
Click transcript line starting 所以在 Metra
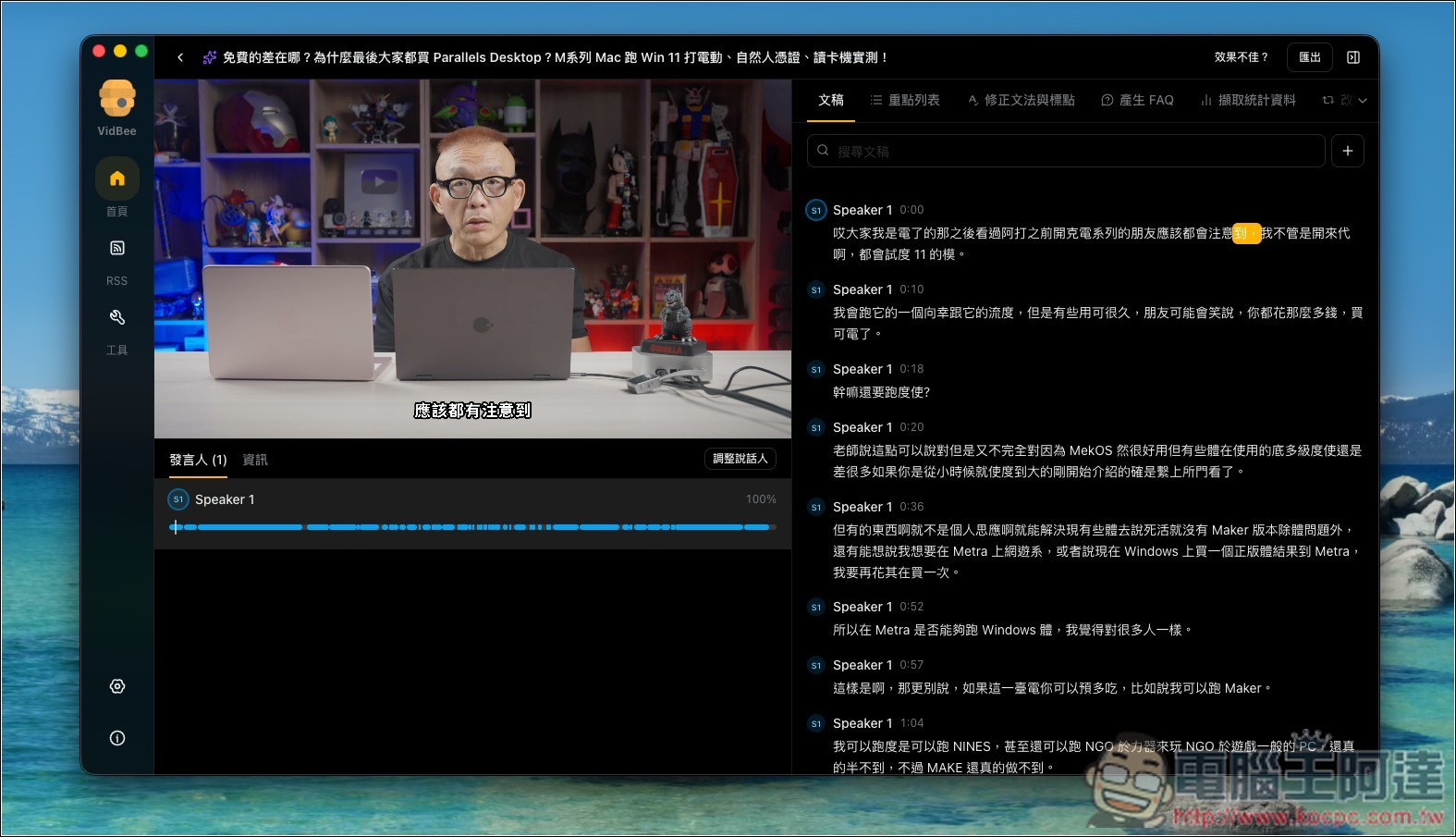pyautogui.click(x=1012, y=630)
